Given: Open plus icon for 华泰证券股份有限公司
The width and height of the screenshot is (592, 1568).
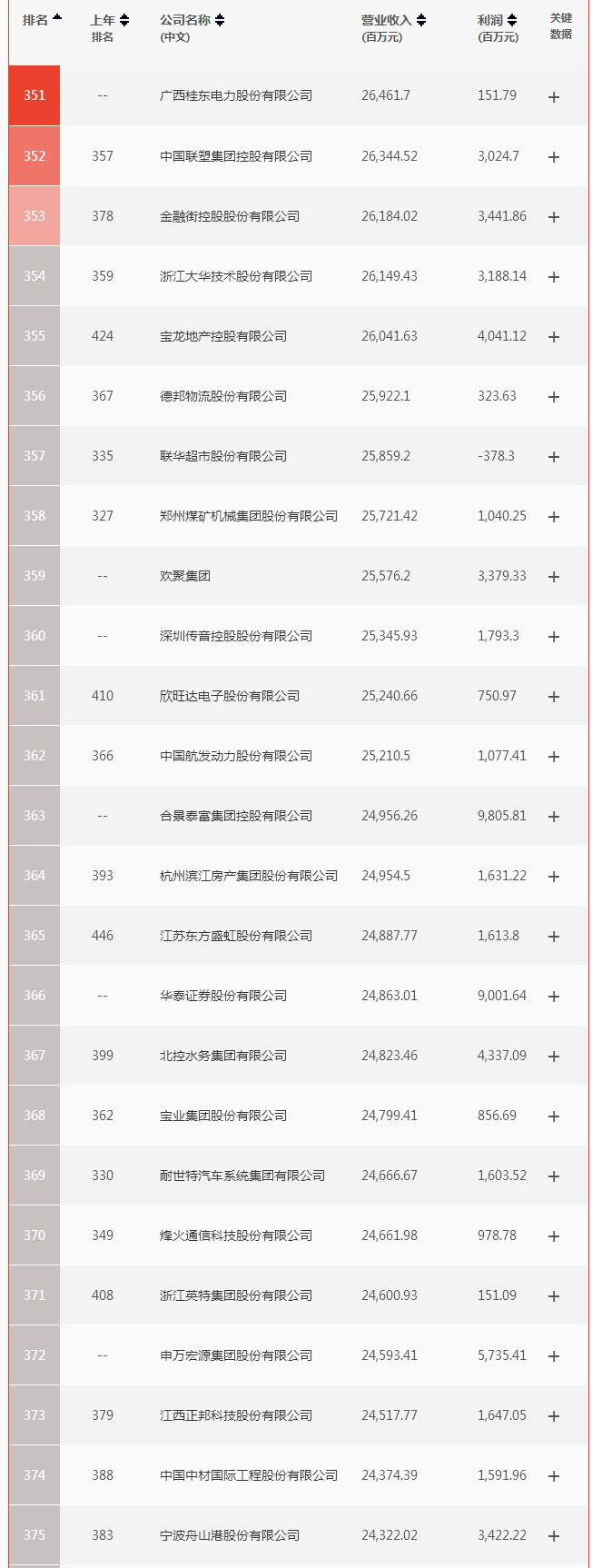Looking at the screenshot, I should coord(554,996).
